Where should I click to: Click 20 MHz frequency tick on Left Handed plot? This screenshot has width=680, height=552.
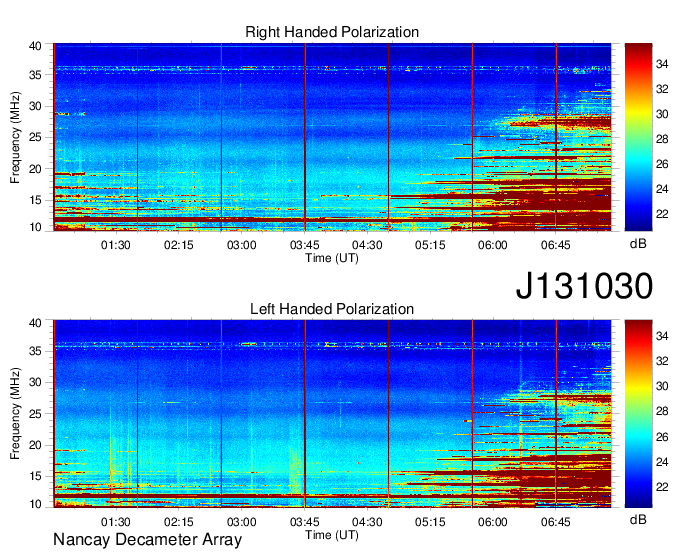(x=35, y=445)
